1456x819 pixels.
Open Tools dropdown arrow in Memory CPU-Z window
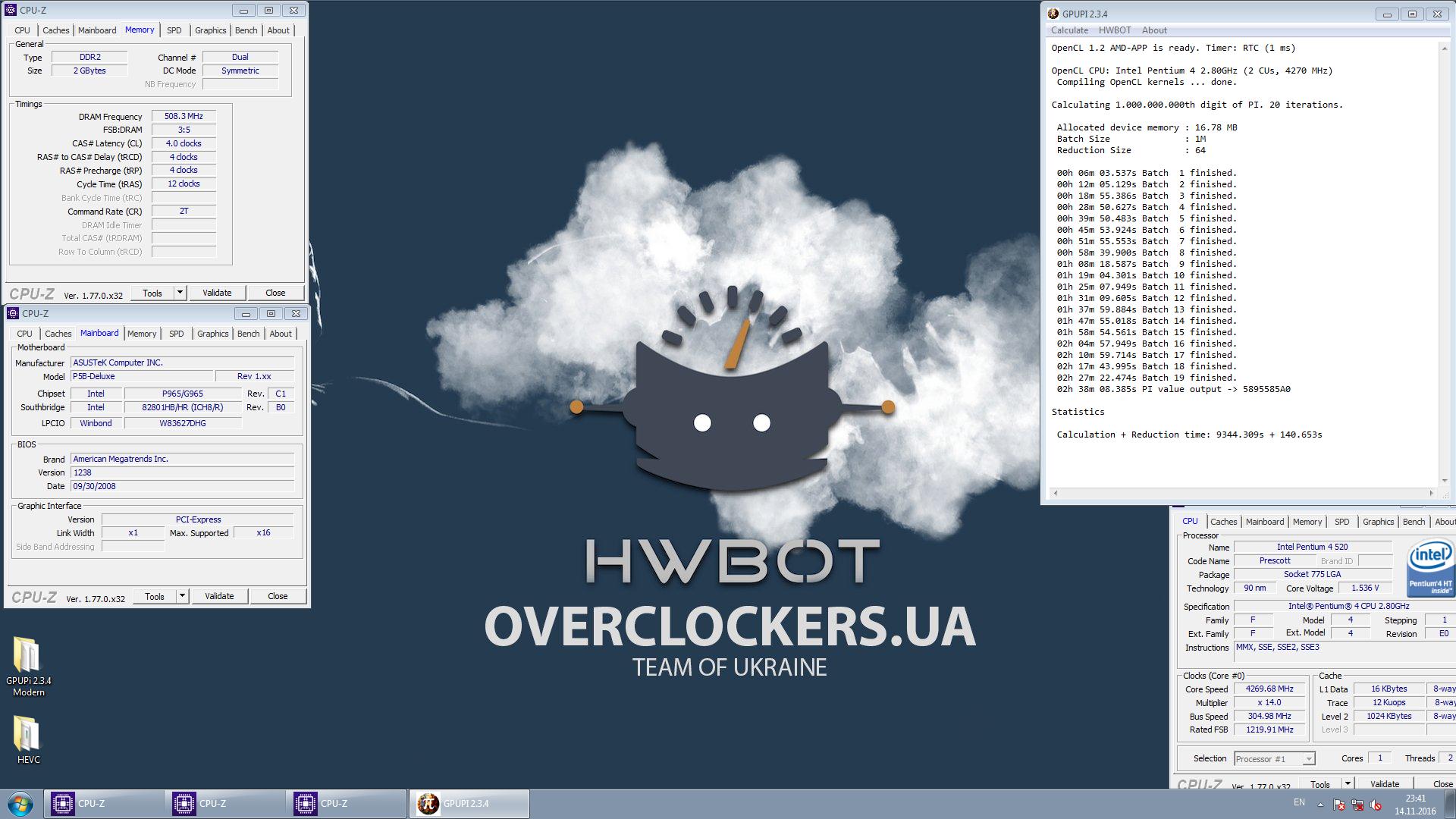click(x=180, y=293)
